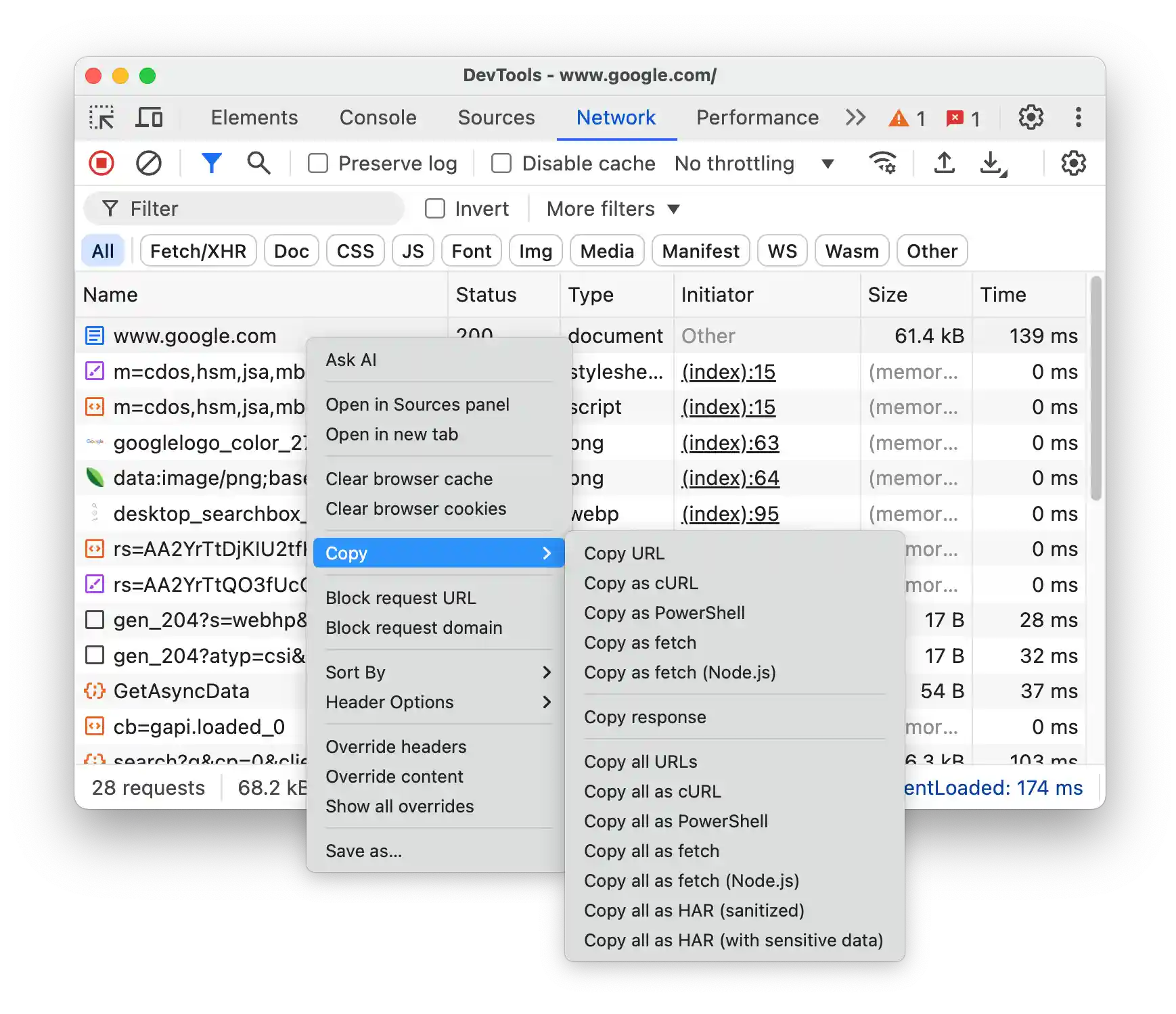Image resolution: width=1176 pixels, height=1014 pixels.
Task: Enable Disable cache
Action: coord(501,163)
